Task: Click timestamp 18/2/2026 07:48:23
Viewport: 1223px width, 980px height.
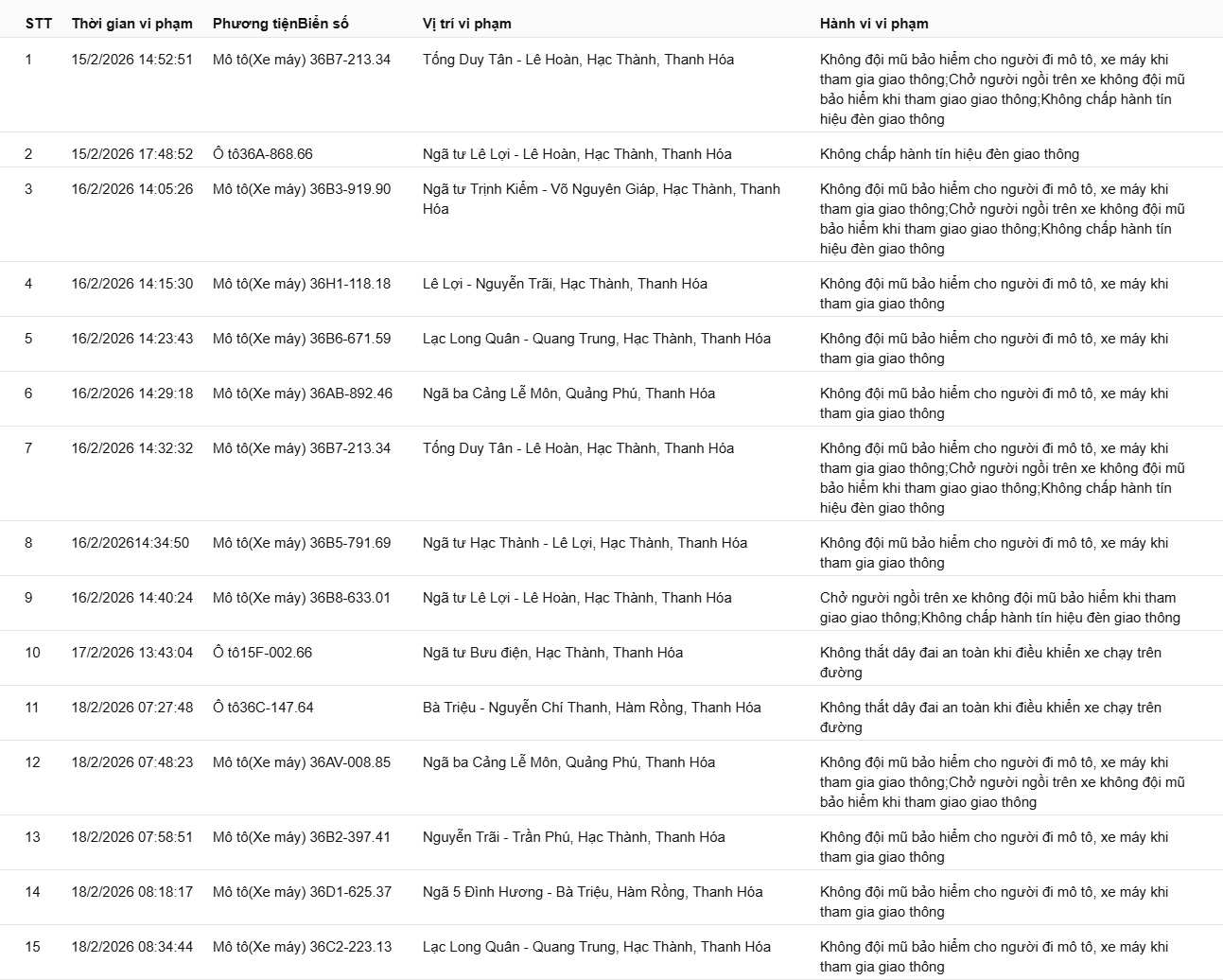Action: (x=131, y=762)
